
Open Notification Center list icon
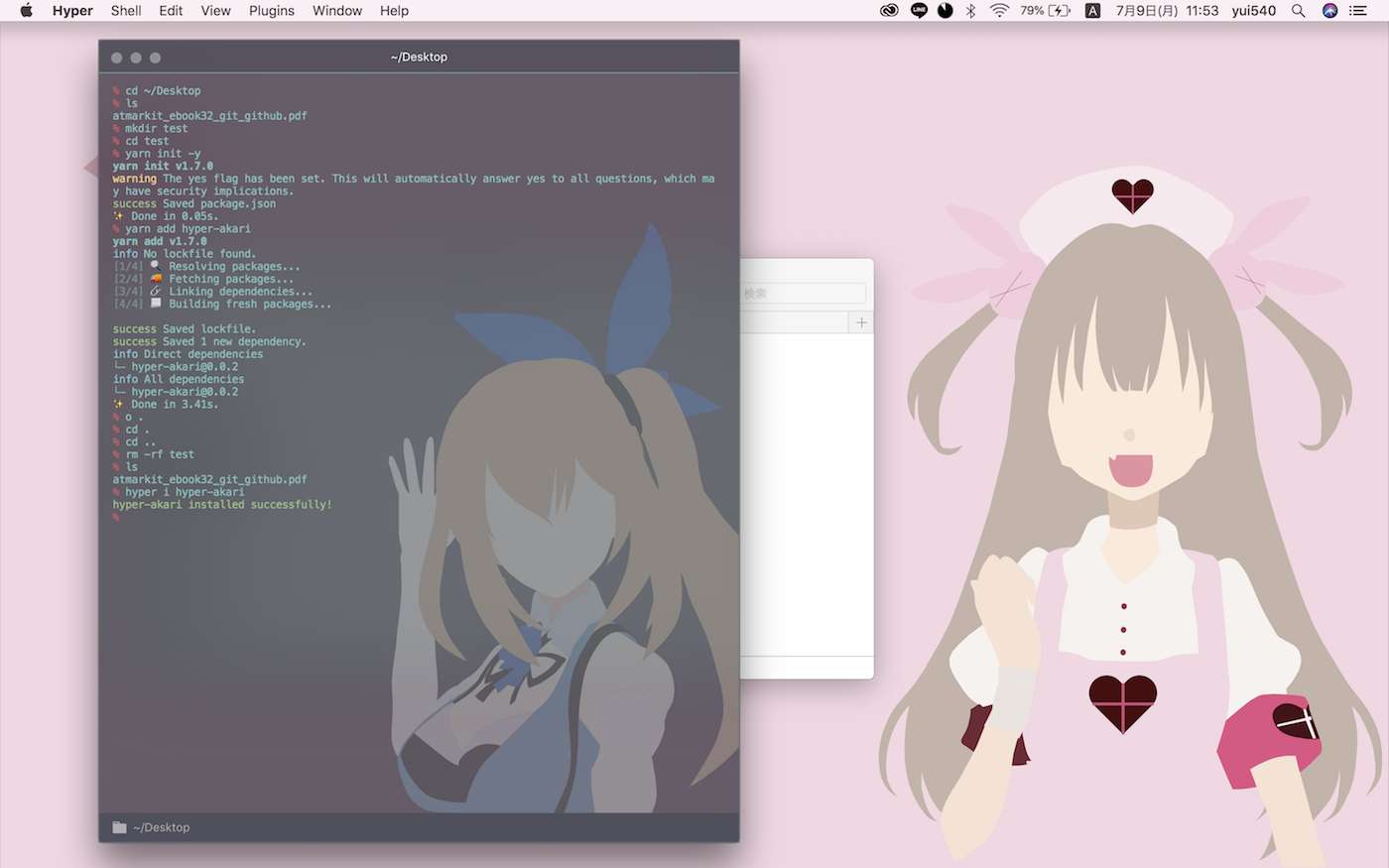pos(1359,11)
